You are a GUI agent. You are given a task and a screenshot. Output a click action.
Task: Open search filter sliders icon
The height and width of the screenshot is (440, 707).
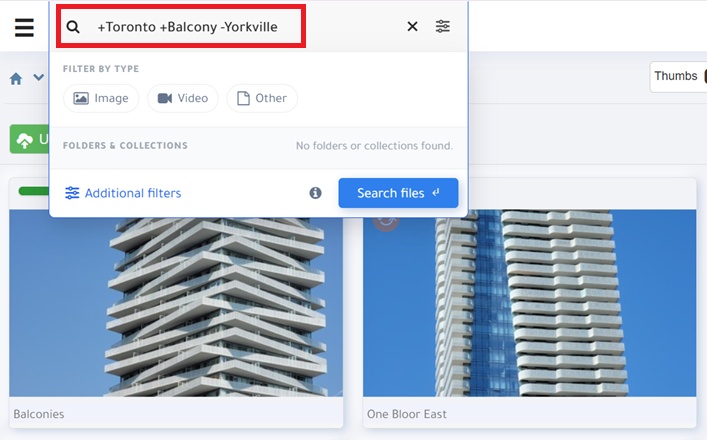point(443,27)
